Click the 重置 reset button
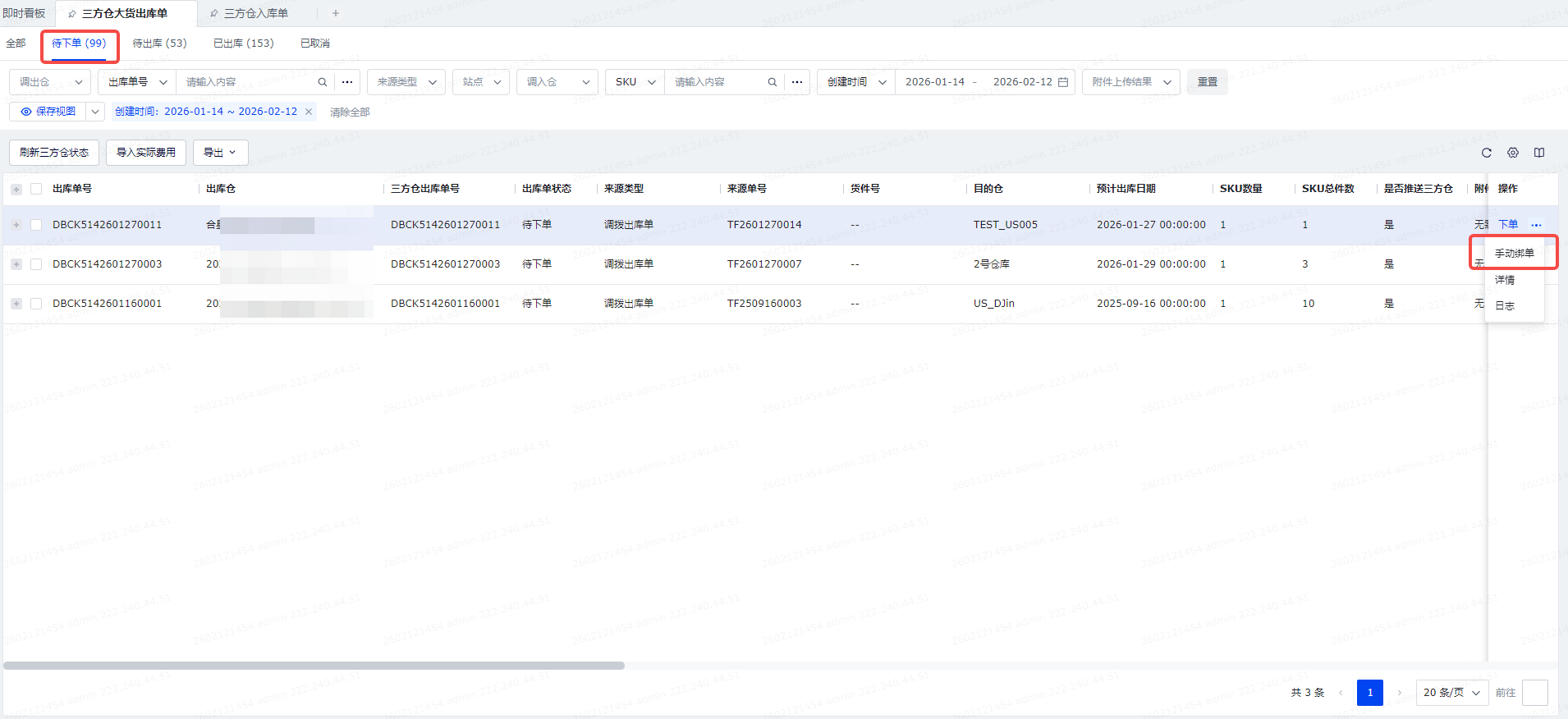 tap(1207, 82)
